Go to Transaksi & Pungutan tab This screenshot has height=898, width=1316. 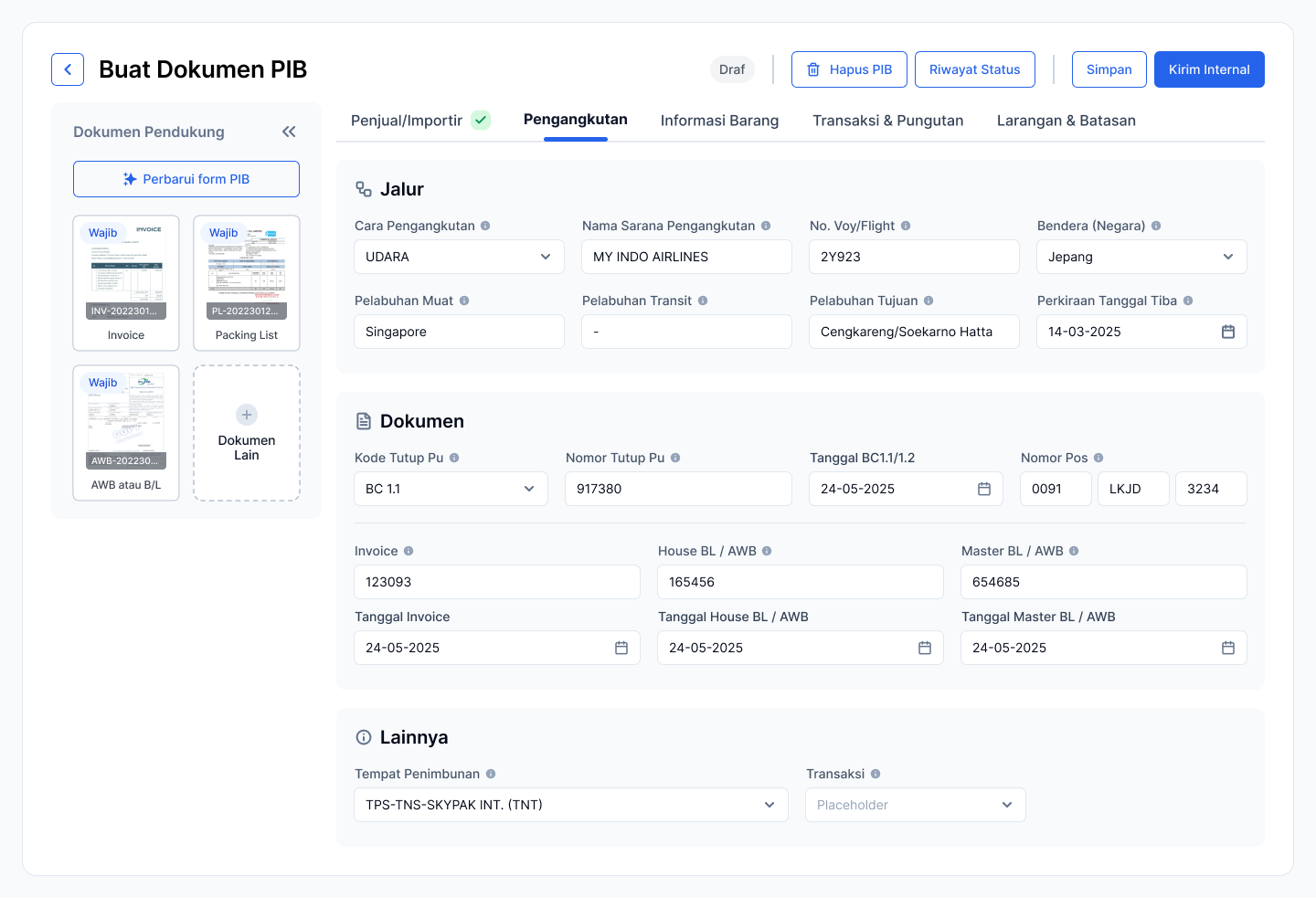coord(887,121)
